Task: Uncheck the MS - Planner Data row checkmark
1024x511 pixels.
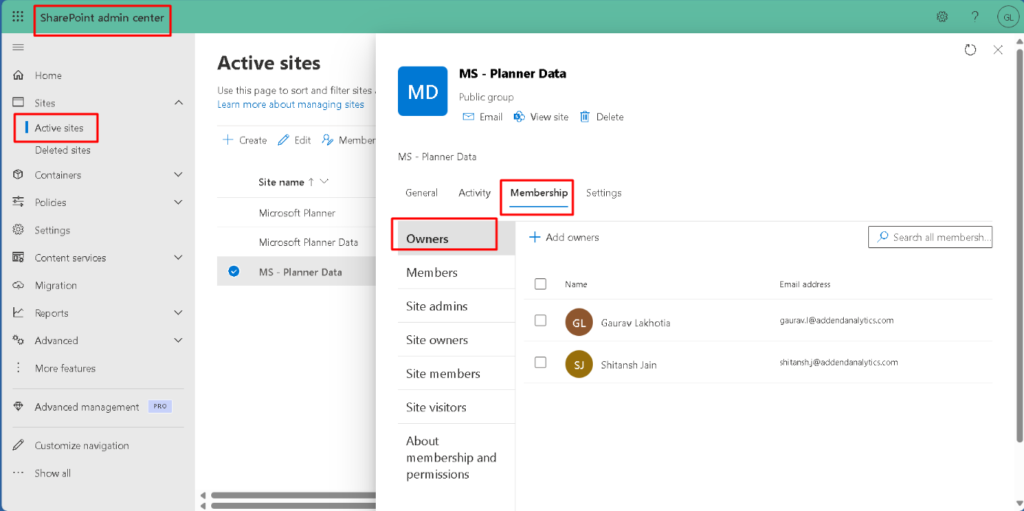Action: pos(234,272)
